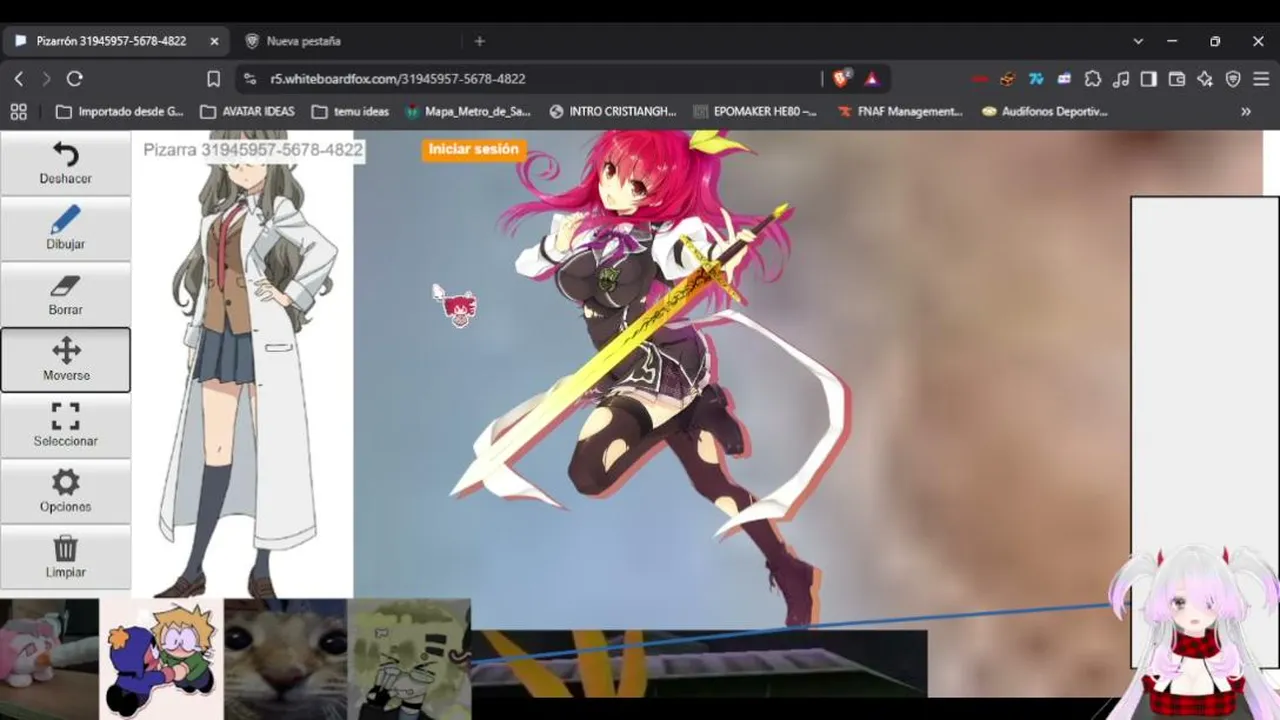This screenshot has height=720, width=1280.
Task: Open the Brave Wallet icon
Action: point(1177,79)
